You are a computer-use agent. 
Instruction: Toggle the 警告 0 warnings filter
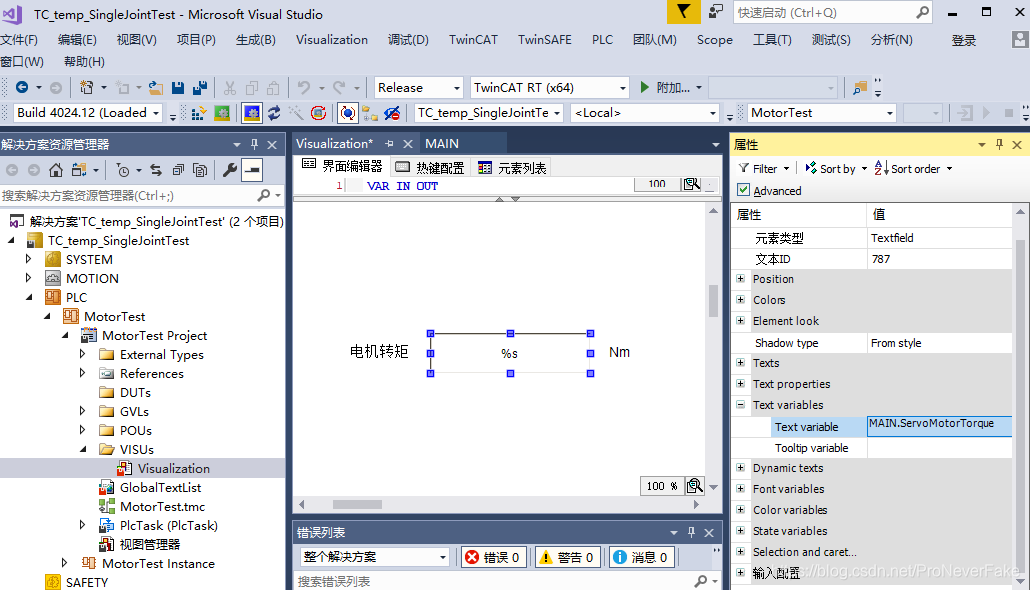566,557
